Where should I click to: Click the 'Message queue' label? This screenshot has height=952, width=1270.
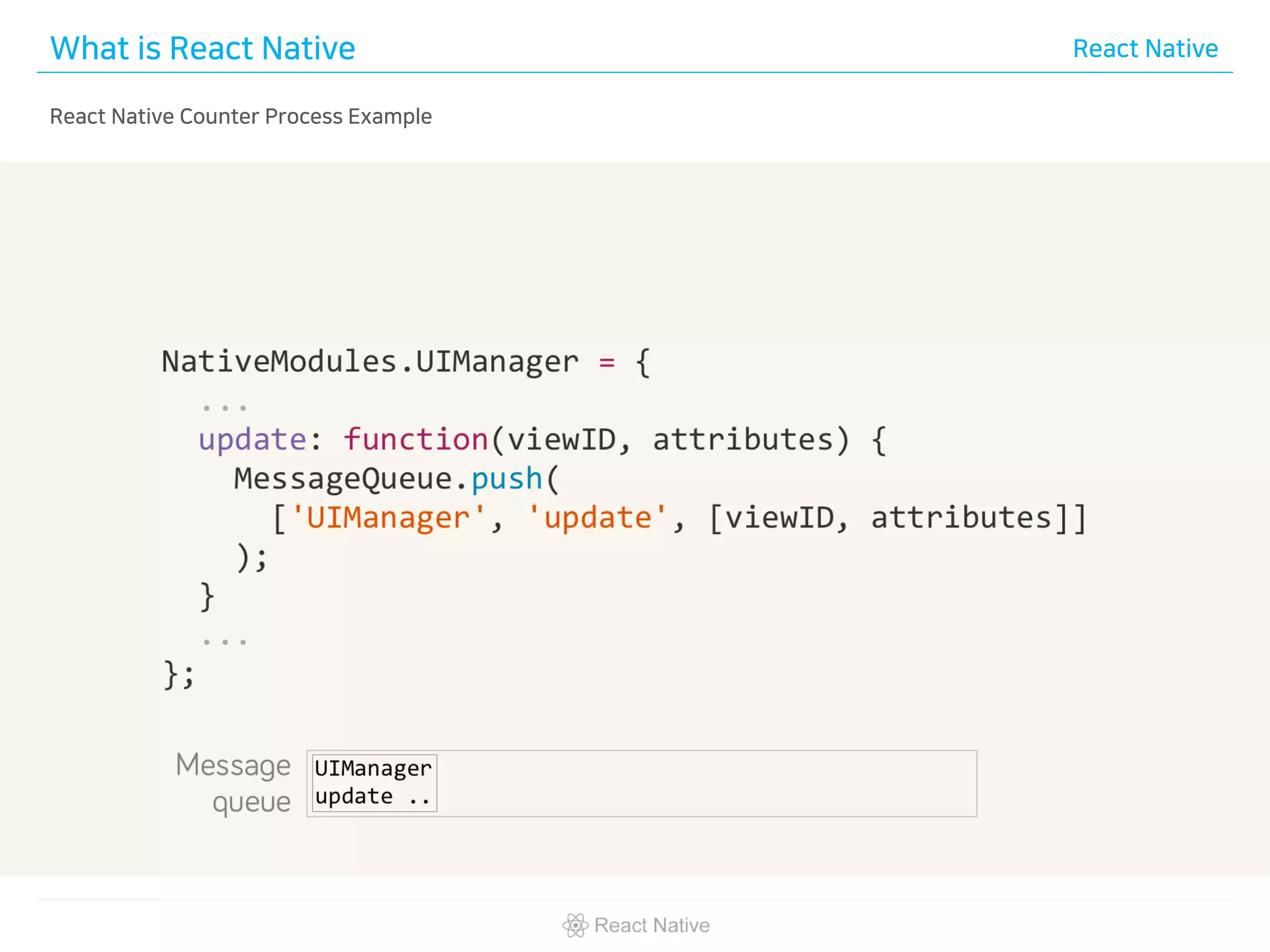click(233, 783)
